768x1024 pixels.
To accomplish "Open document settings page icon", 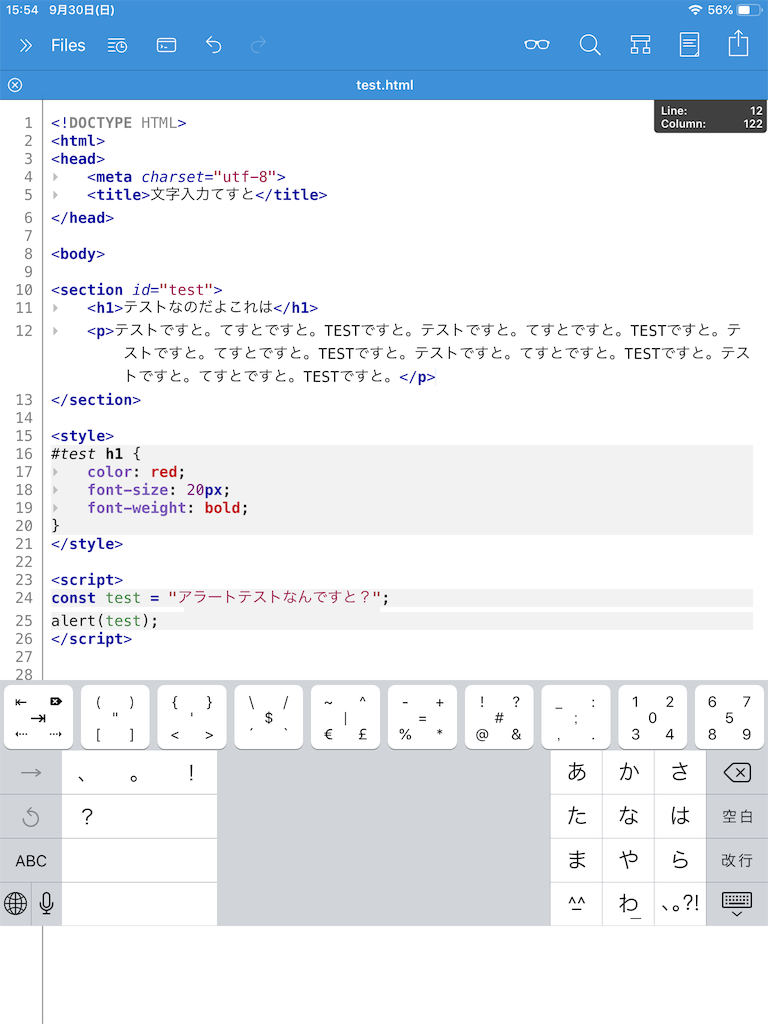I will click(689, 44).
